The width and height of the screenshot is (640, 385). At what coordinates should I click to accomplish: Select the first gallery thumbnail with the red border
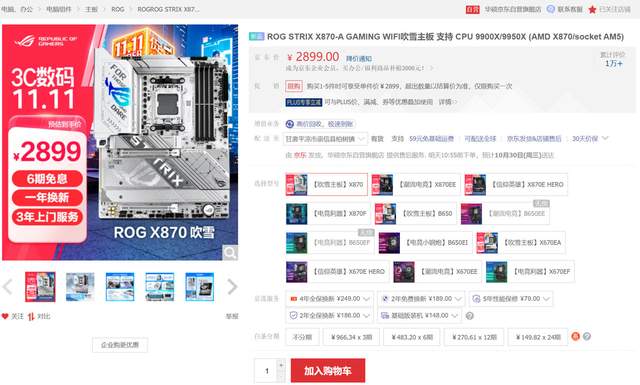(40, 287)
